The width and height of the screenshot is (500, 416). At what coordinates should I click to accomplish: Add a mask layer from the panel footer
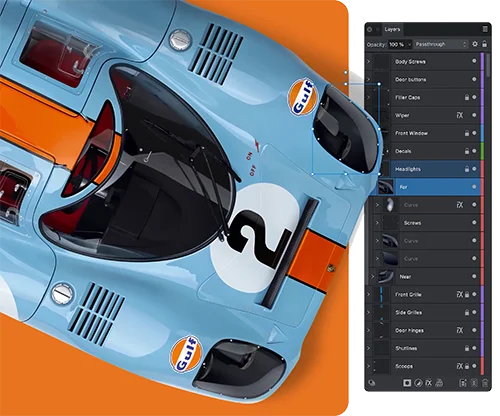point(407,383)
